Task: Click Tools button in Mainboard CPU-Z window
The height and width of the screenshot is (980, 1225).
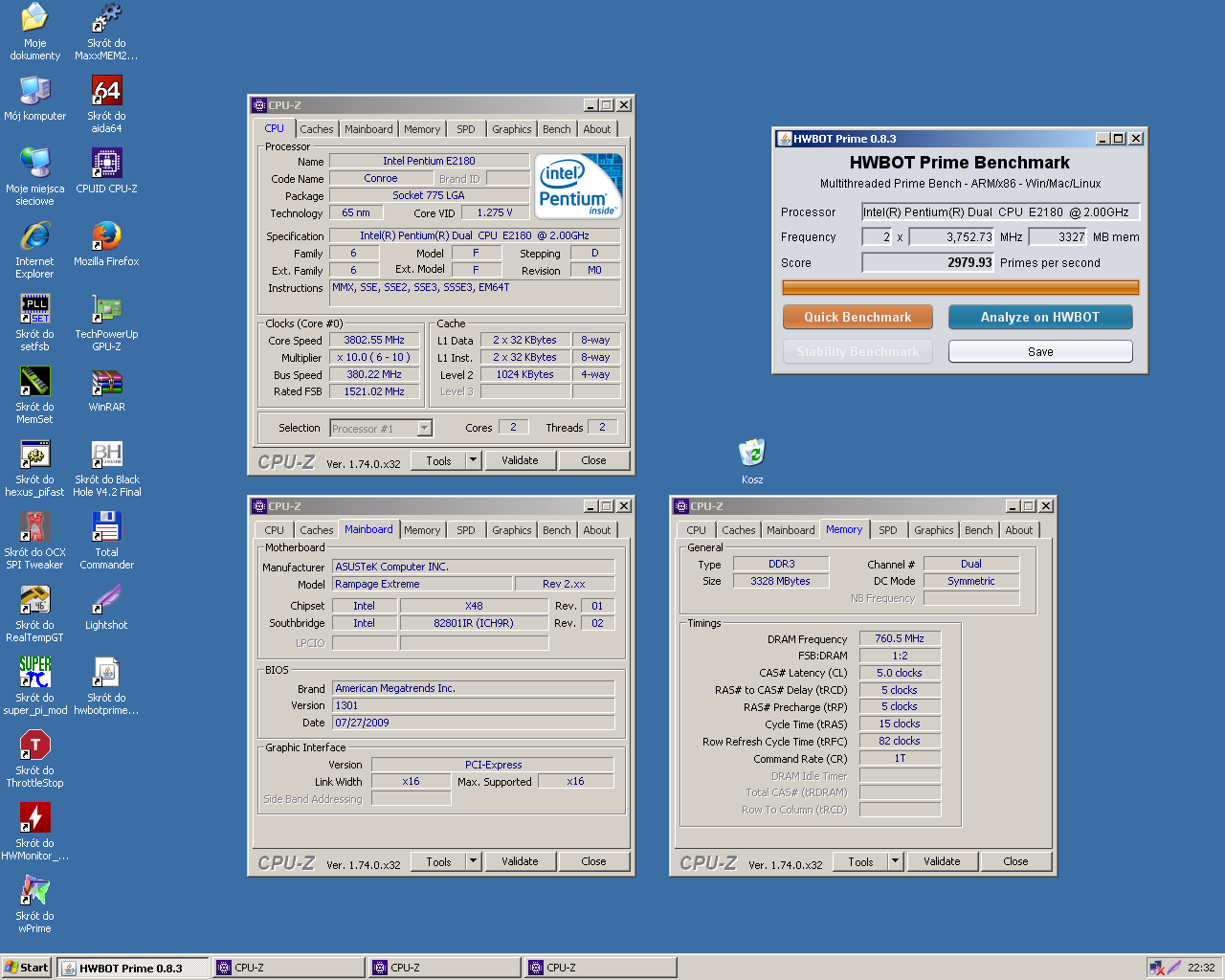Action: pos(438,861)
